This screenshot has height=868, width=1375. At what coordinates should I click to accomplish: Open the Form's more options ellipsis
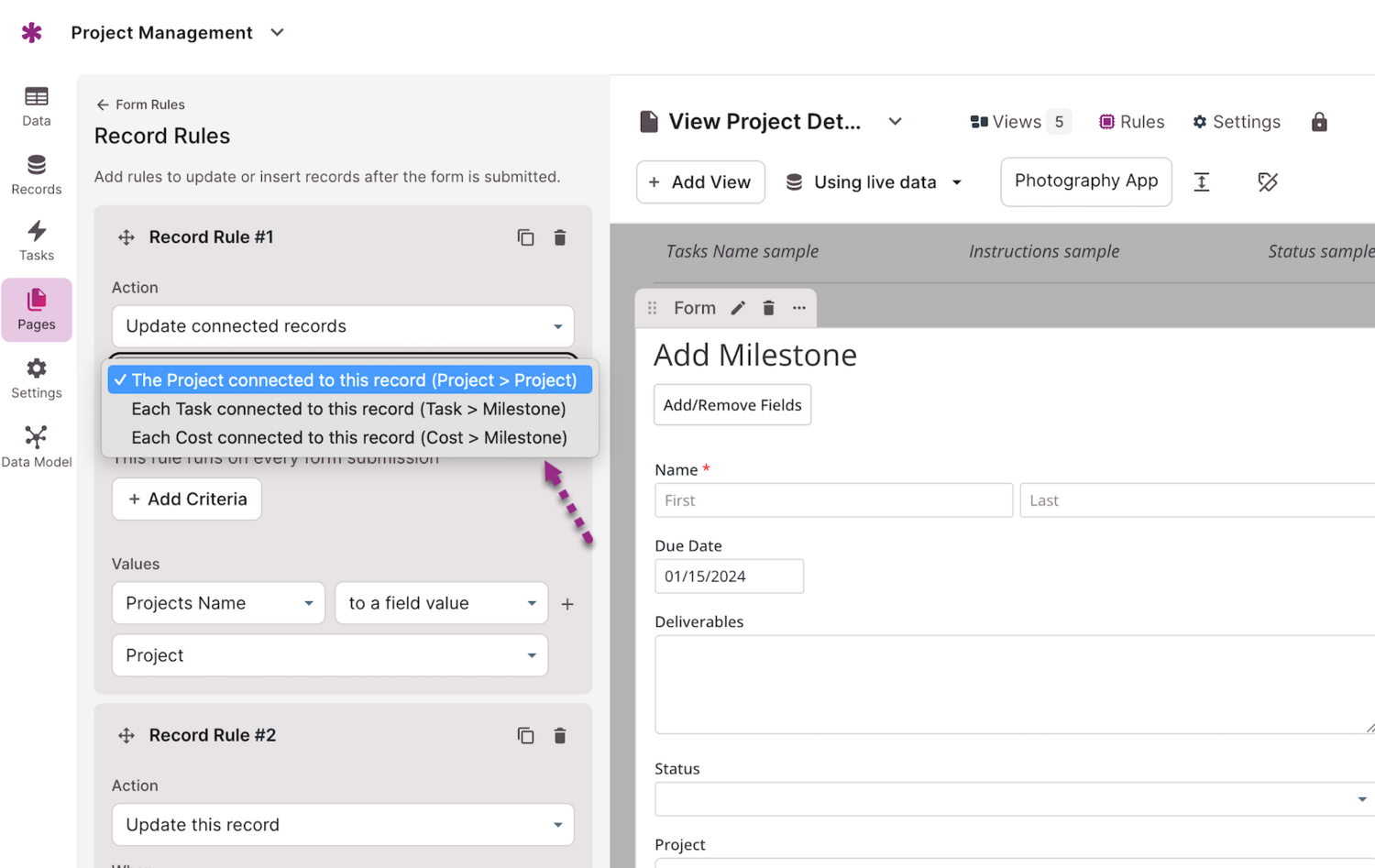[799, 308]
